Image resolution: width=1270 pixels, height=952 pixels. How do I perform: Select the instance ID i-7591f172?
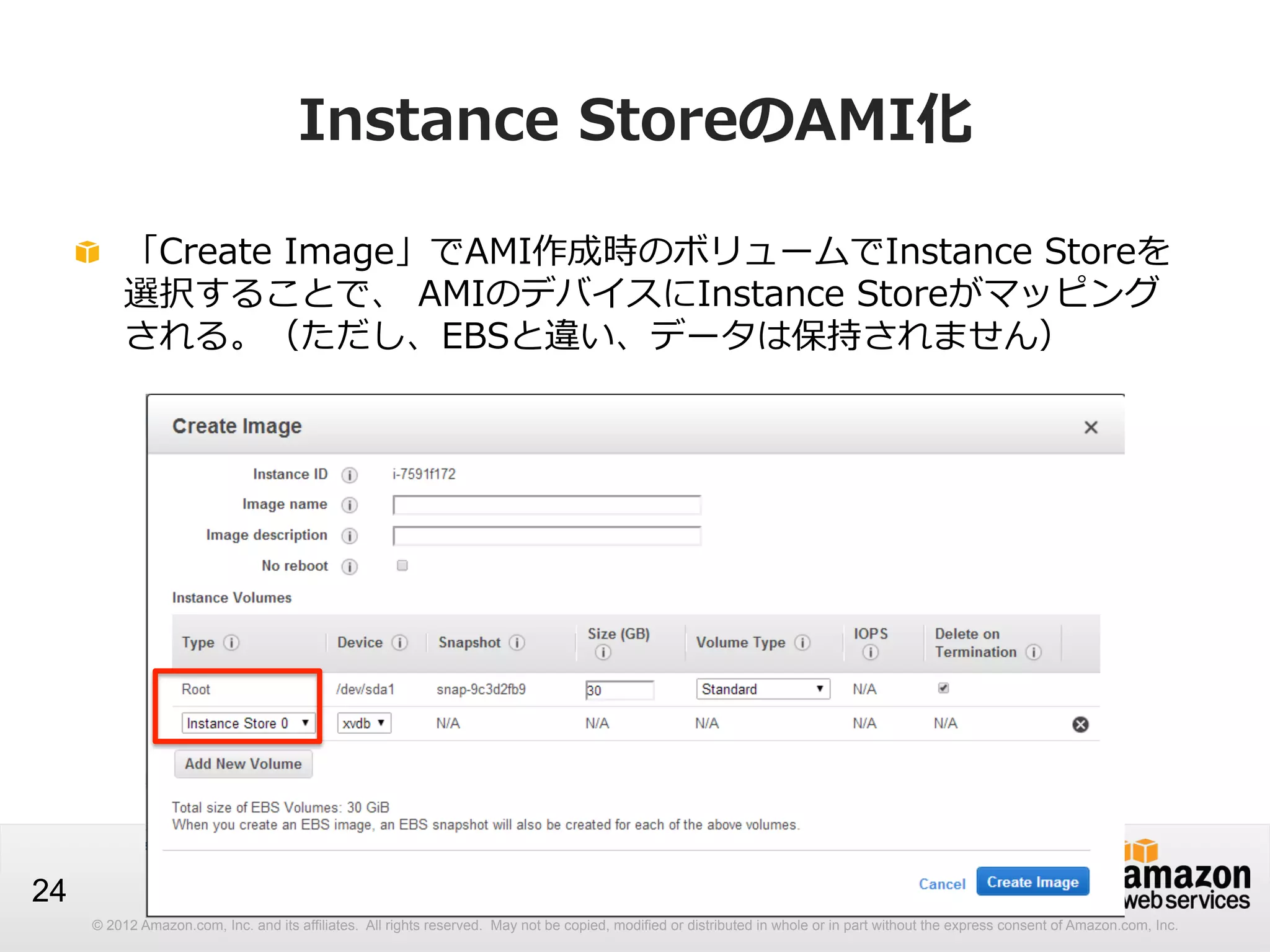point(424,474)
